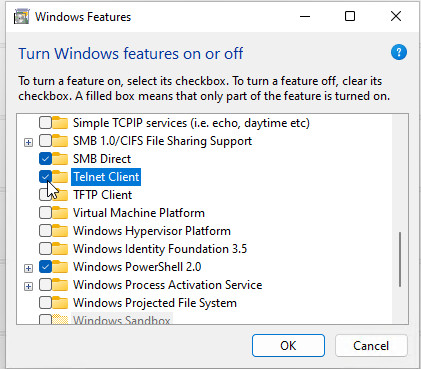Viewport: 421px width, 369px height.
Task: Click the Windows Features title bar icon
Action: coord(21,17)
